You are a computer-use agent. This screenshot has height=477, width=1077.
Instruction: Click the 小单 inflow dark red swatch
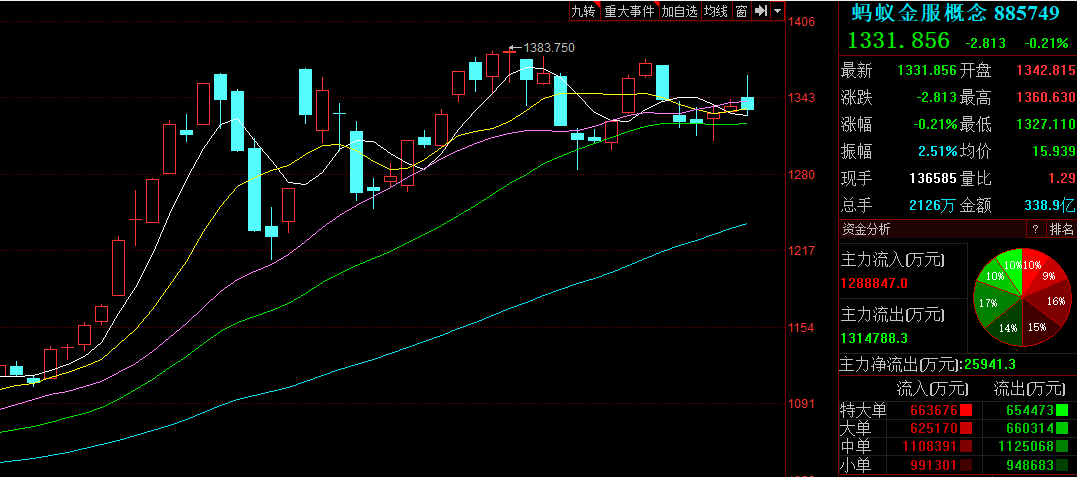tap(966, 464)
